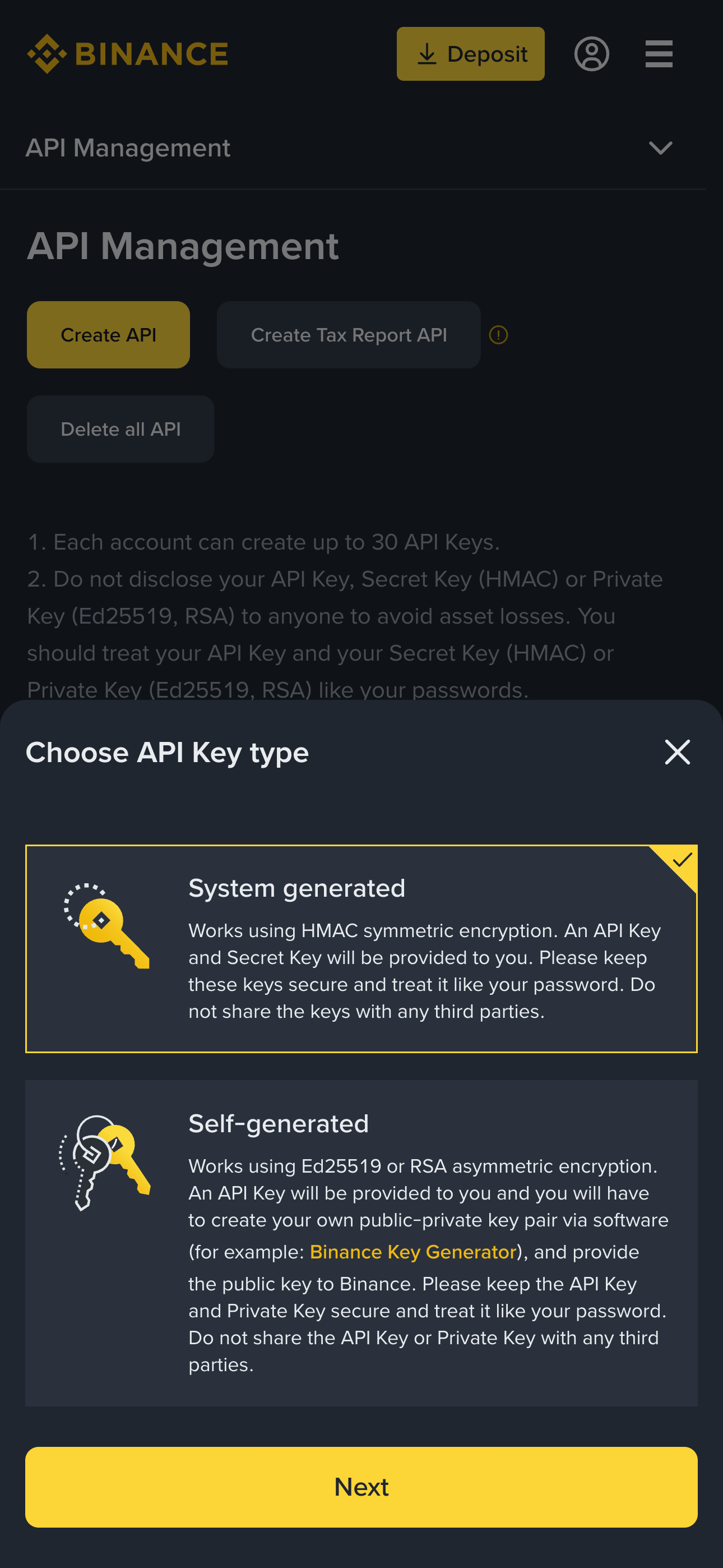Image resolution: width=723 pixels, height=1568 pixels.
Task: Open the Binance Key Generator link
Action: [x=413, y=1252]
